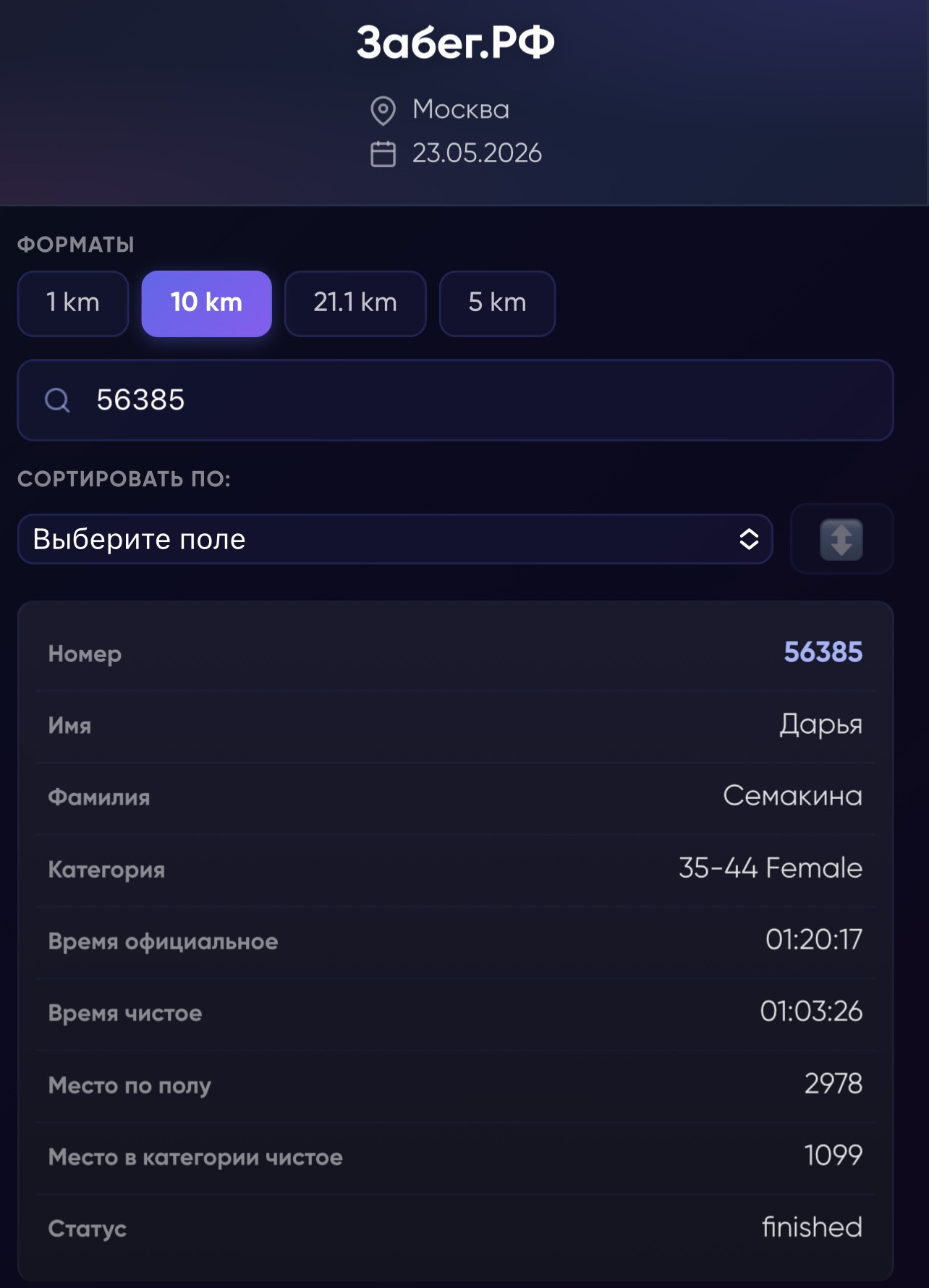Click the Номер row label

(85, 654)
